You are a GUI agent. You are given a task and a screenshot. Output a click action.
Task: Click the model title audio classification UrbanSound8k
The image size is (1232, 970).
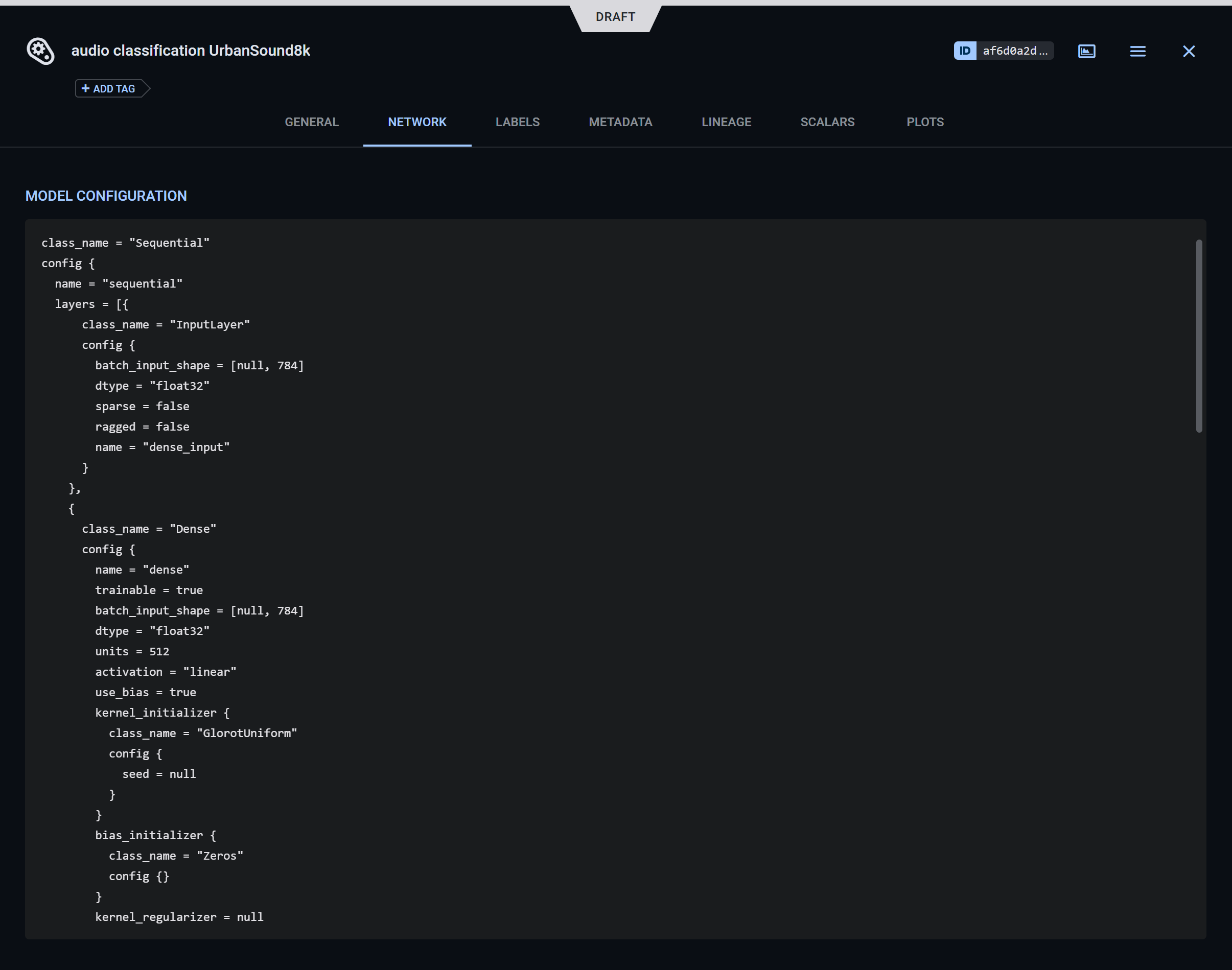coord(191,51)
